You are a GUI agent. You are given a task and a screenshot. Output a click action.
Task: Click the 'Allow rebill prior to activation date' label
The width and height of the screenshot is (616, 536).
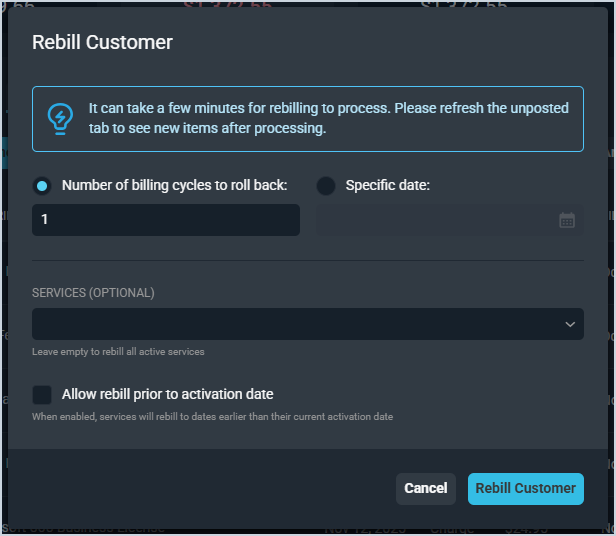pyautogui.click(x=167, y=394)
